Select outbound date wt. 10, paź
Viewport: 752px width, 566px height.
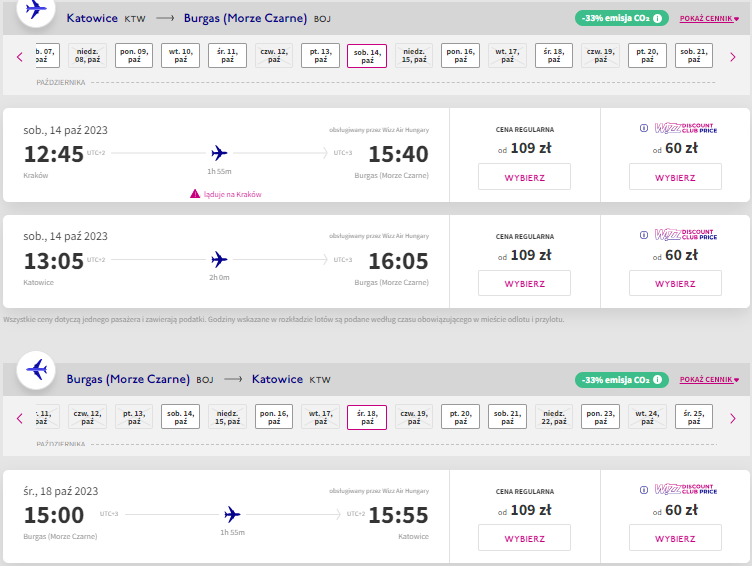tap(180, 55)
